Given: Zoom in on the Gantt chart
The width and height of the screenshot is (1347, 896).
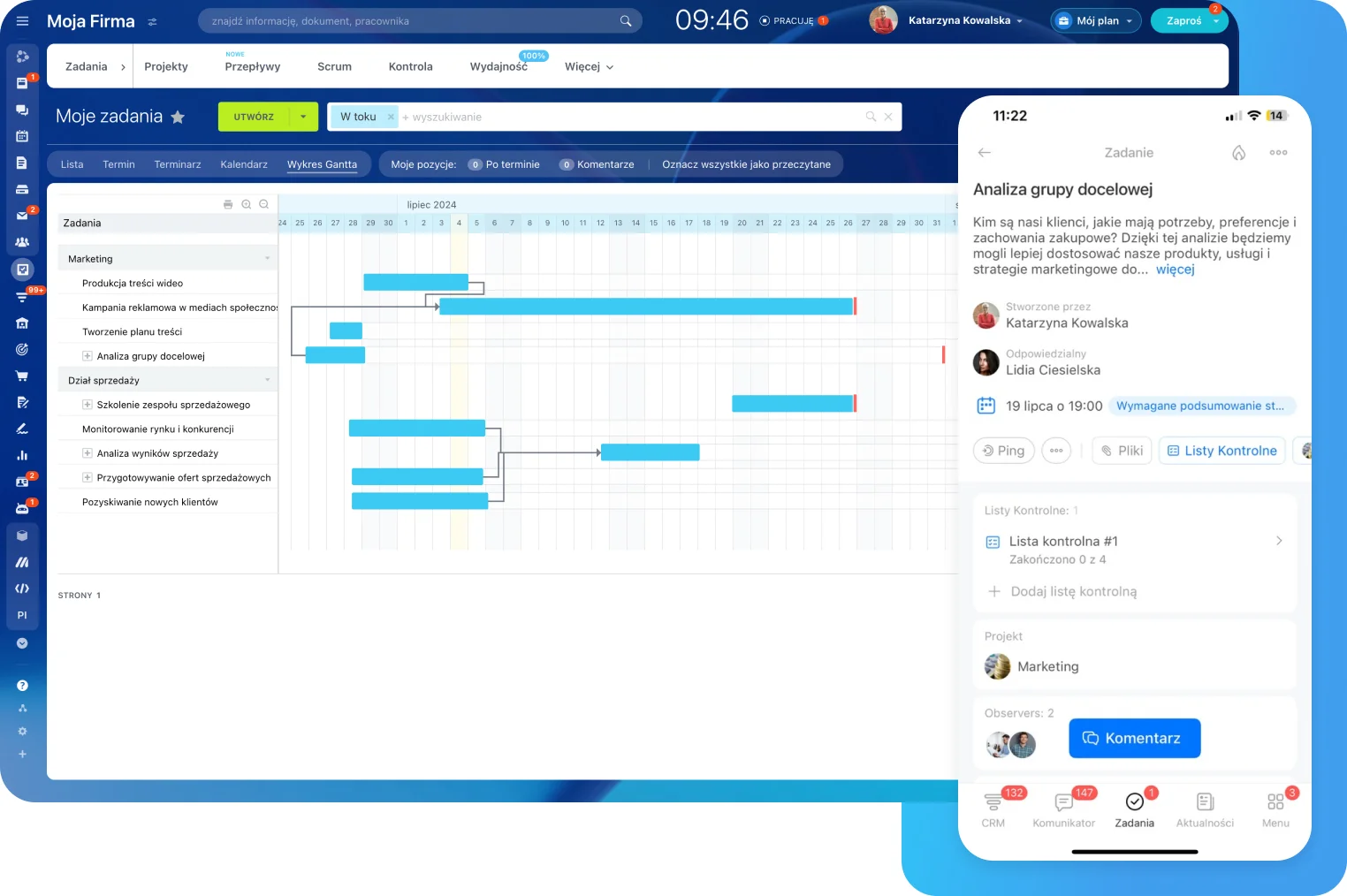Looking at the screenshot, I should click(x=246, y=204).
